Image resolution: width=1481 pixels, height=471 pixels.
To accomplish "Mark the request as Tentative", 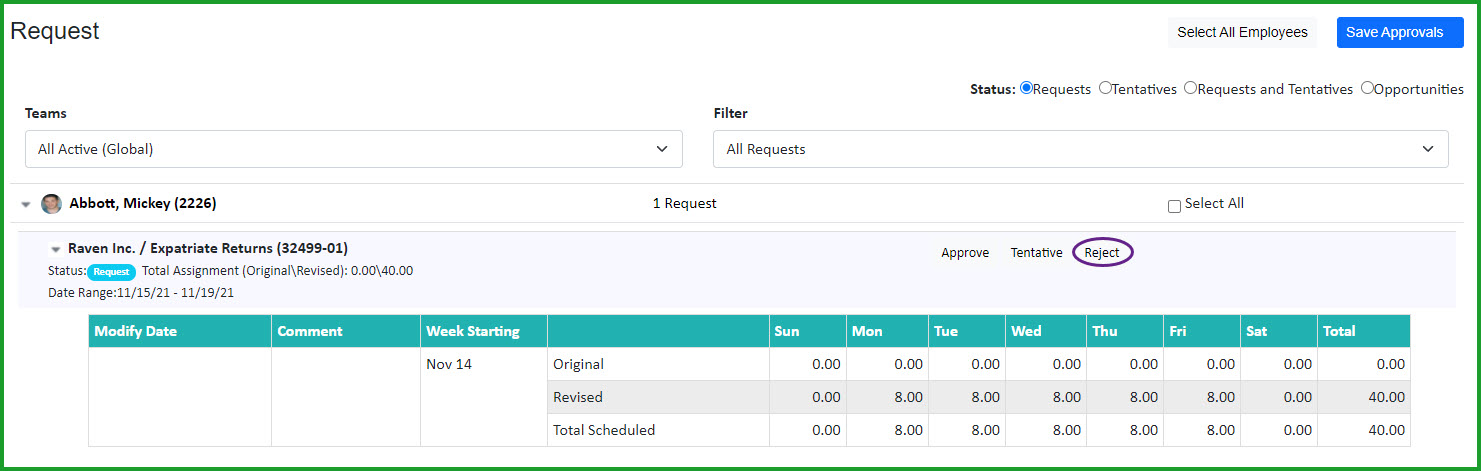I will click(x=1036, y=253).
